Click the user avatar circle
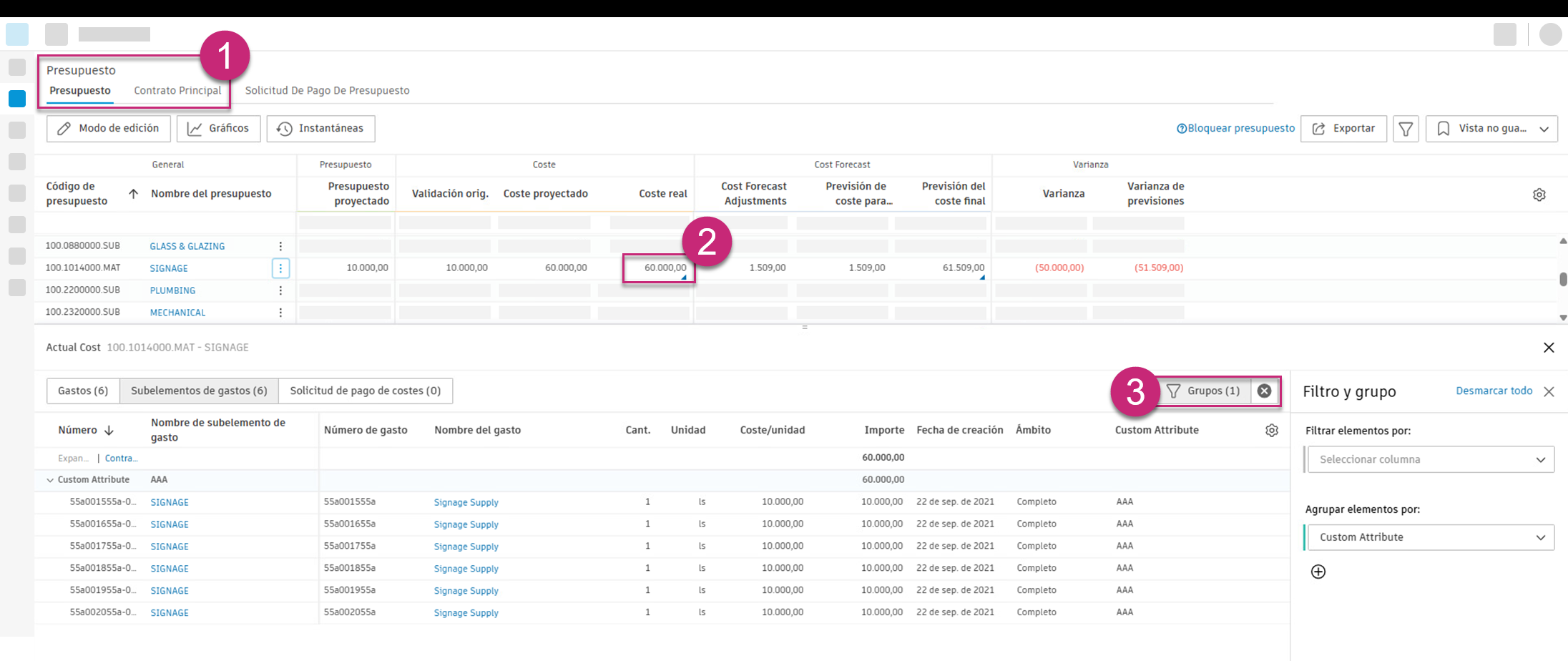Viewport: 1568px width, 661px height. pos(1550,34)
